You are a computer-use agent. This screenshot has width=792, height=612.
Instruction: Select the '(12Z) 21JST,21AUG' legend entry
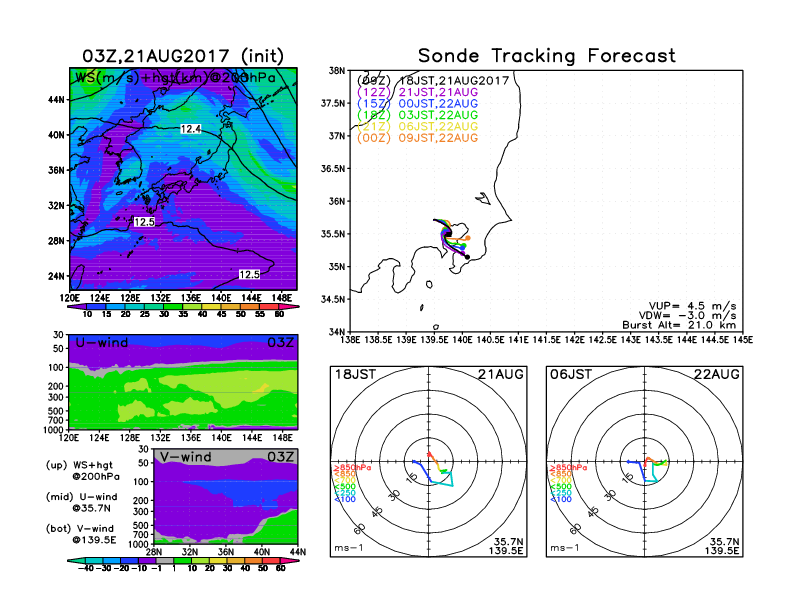[417, 92]
